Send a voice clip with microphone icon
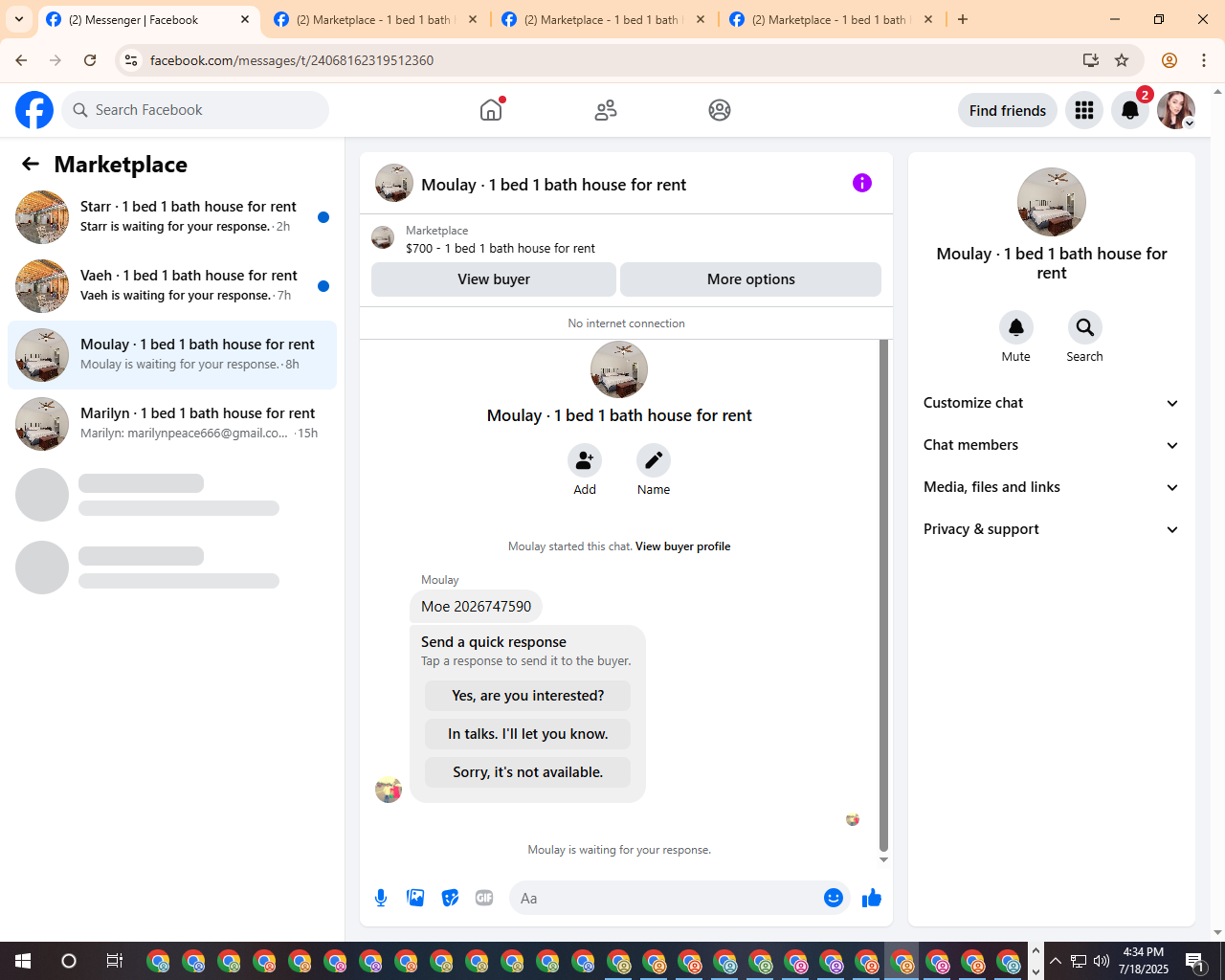Image resolution: width=1225 pixels, height=980 pixels. click(381, 898)
